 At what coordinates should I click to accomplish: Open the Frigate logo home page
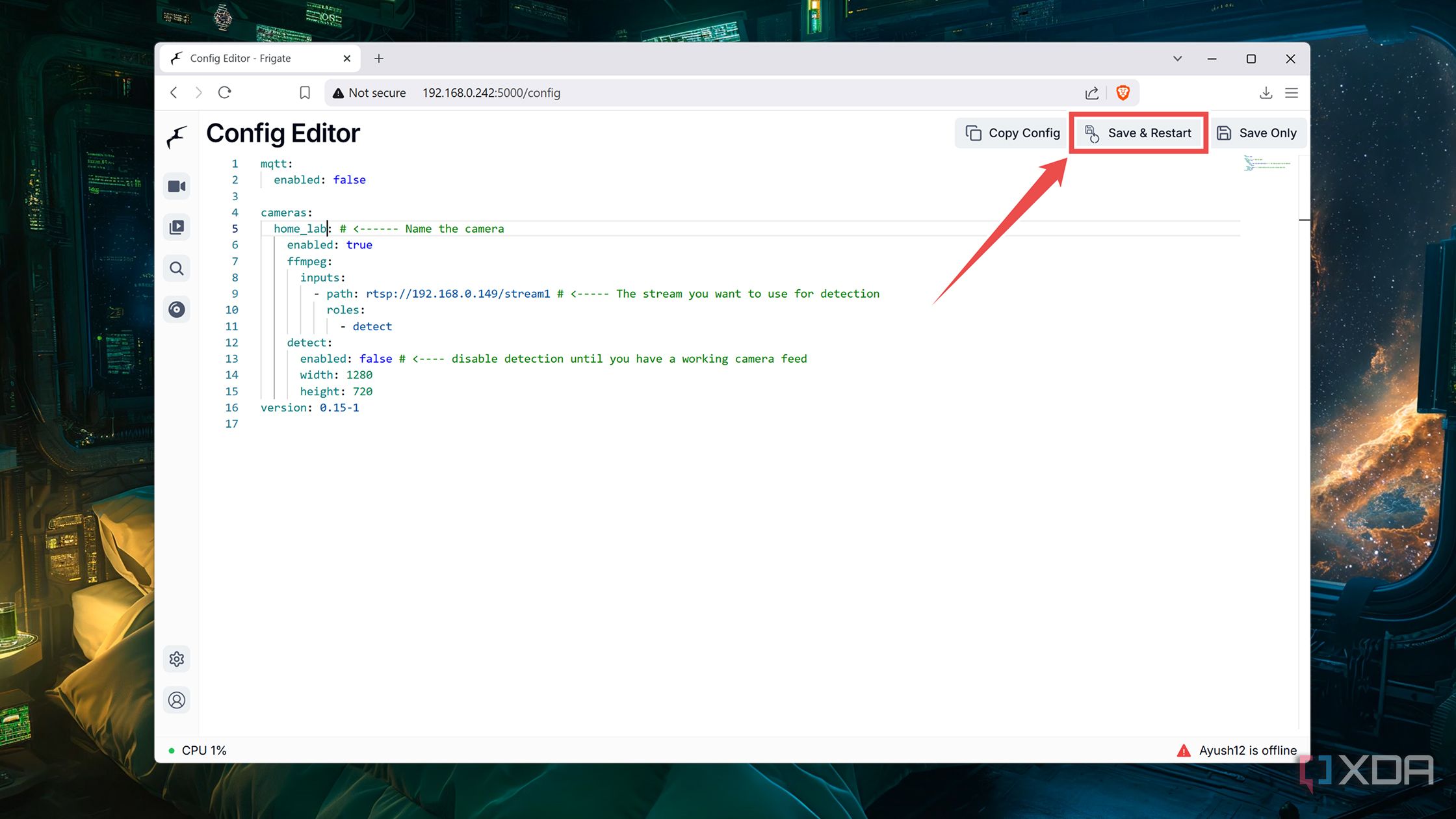(x=176, y=137)
